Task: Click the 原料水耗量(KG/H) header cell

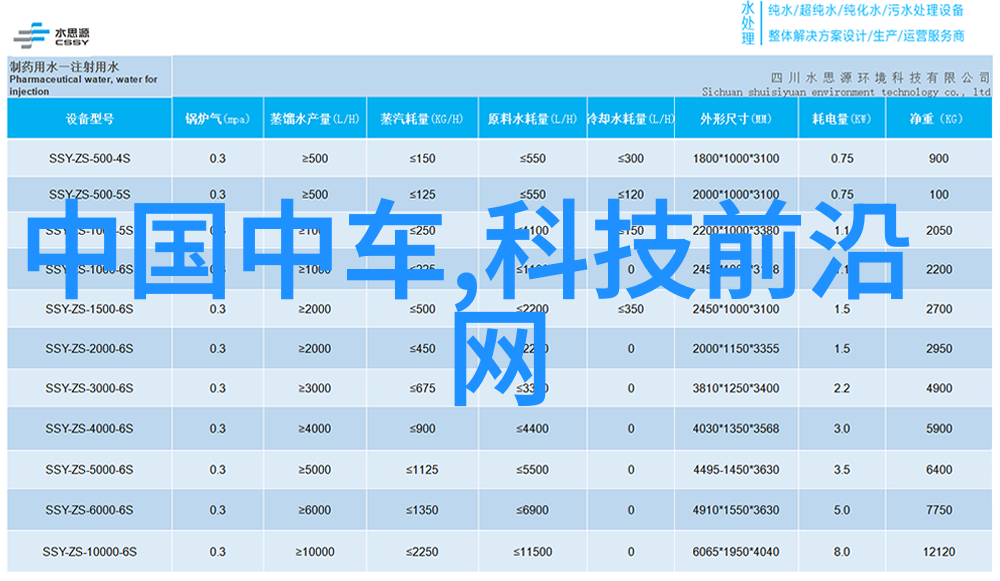Action: (532, 118)
